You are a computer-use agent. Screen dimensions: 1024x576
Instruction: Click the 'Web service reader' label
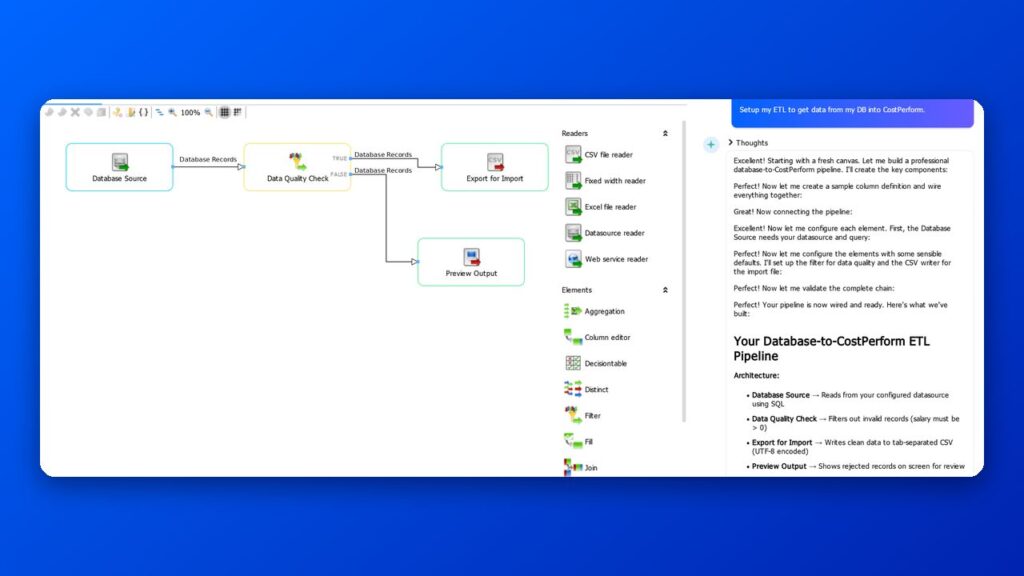coord(616,259)
